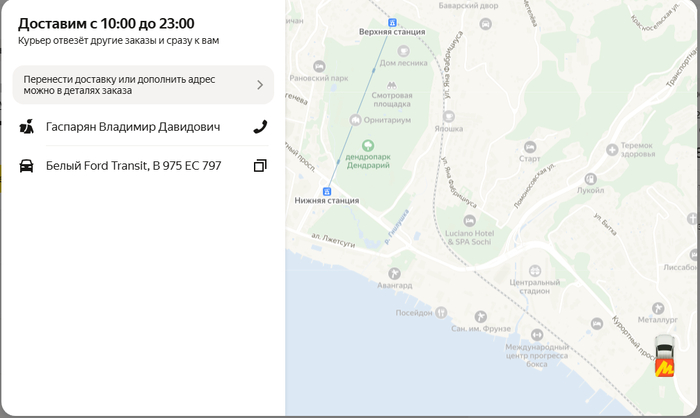
Task: Click the Luciano Hotel & SPA Sochi marker
Action: click(x=469, y=221)
